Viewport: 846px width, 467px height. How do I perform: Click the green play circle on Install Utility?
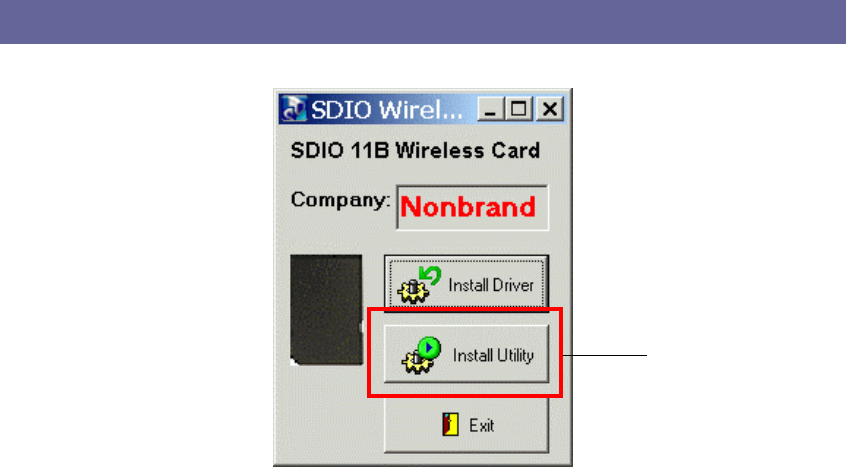(x=429, y=348)
